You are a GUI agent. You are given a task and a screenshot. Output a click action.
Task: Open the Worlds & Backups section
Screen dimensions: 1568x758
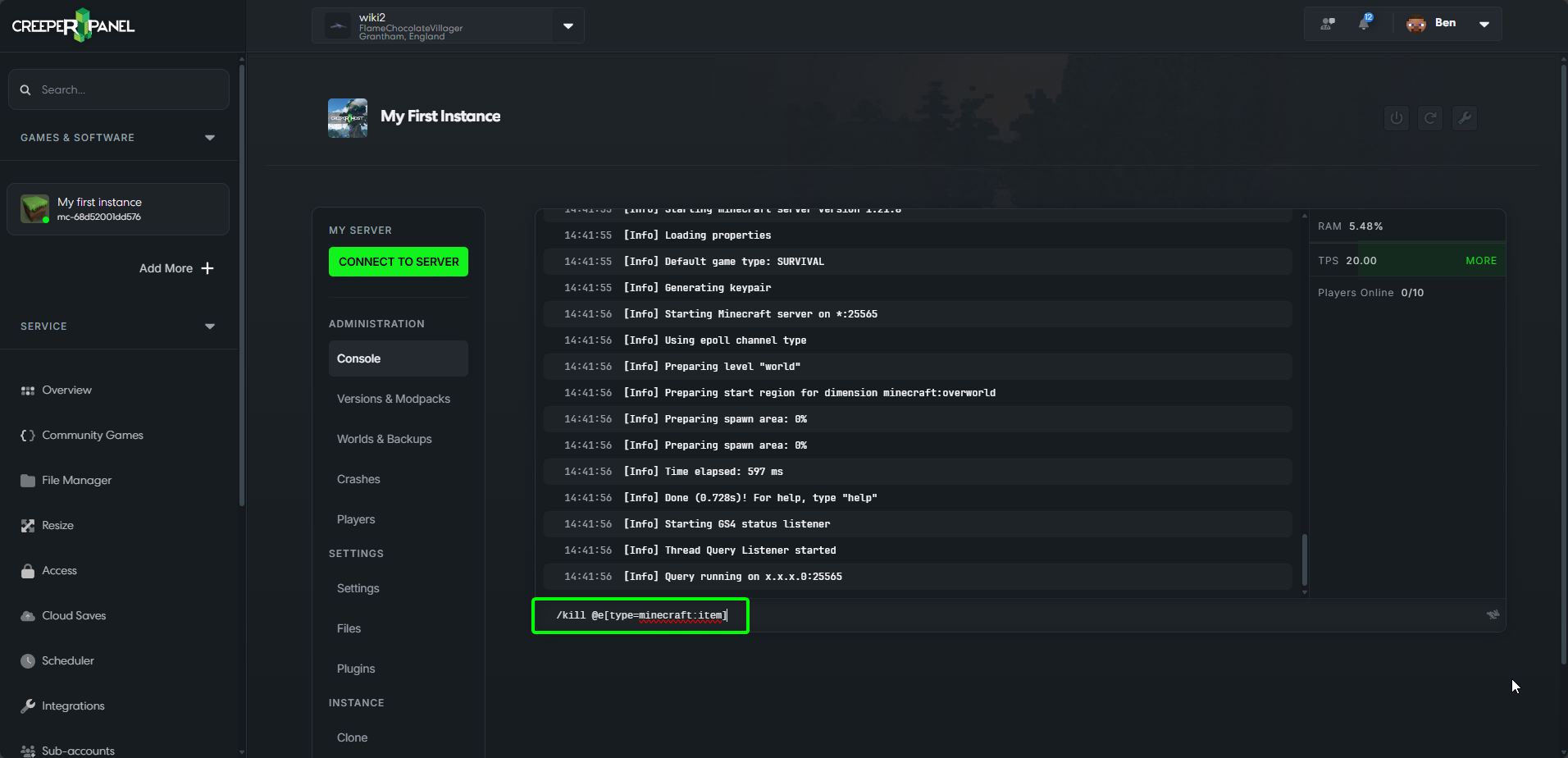pos(384,439)
